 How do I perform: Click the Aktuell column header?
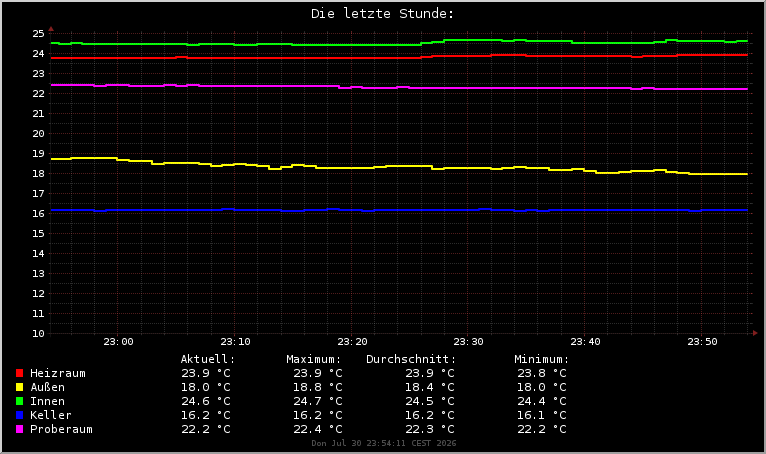[208, 359]
